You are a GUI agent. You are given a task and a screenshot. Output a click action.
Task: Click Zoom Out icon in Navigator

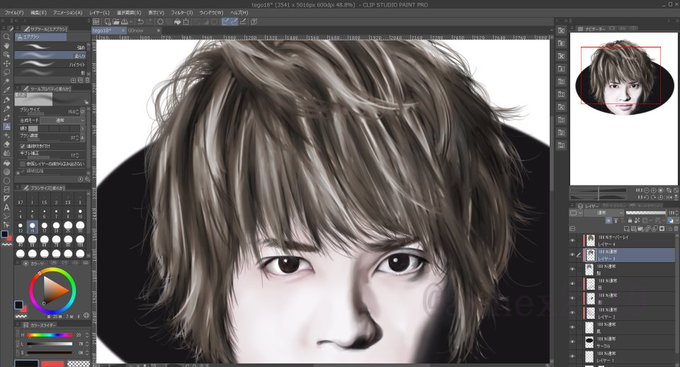pyautogui.click(x=646, y=190)
